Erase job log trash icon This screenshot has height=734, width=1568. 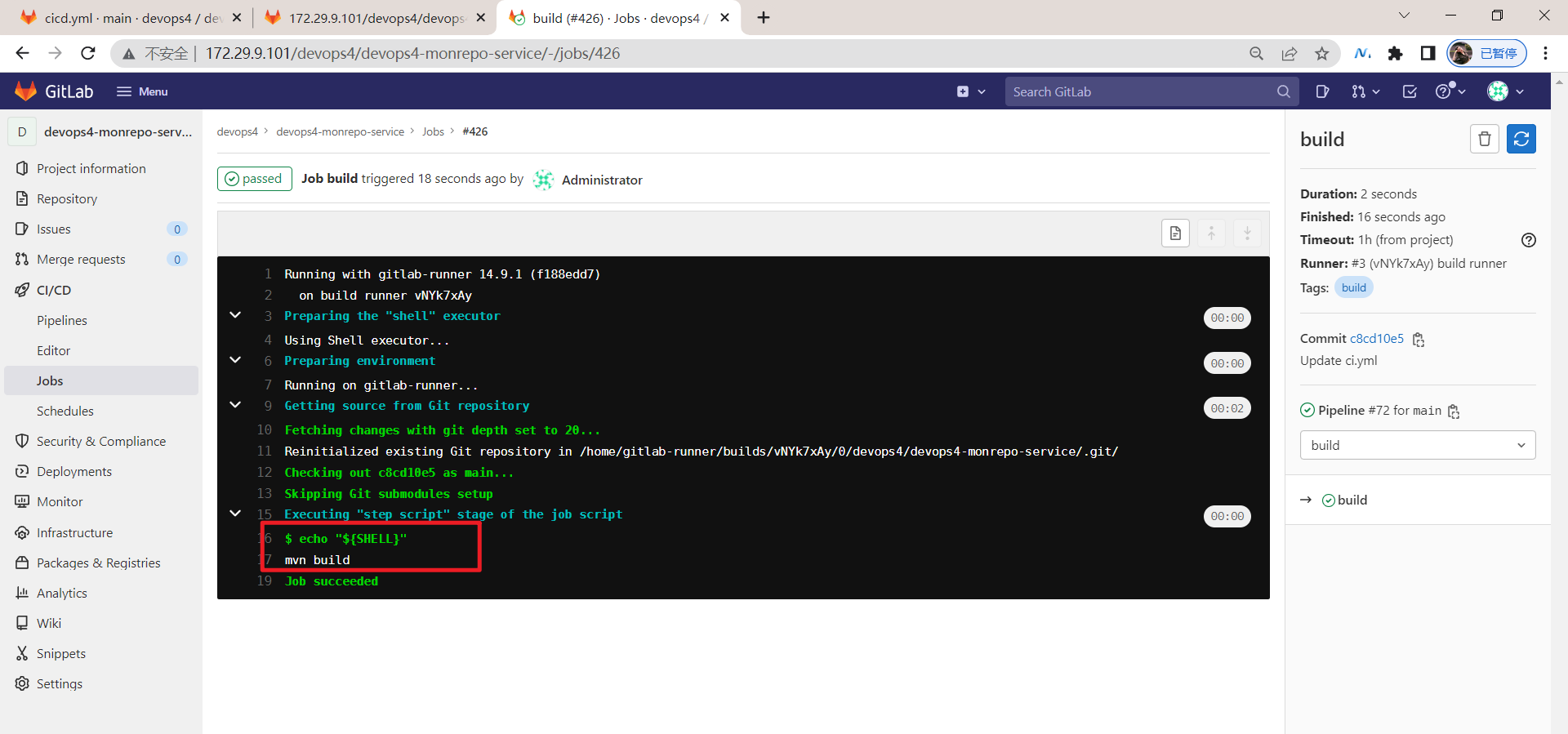pyautogui.click(x=1485, y=139)
